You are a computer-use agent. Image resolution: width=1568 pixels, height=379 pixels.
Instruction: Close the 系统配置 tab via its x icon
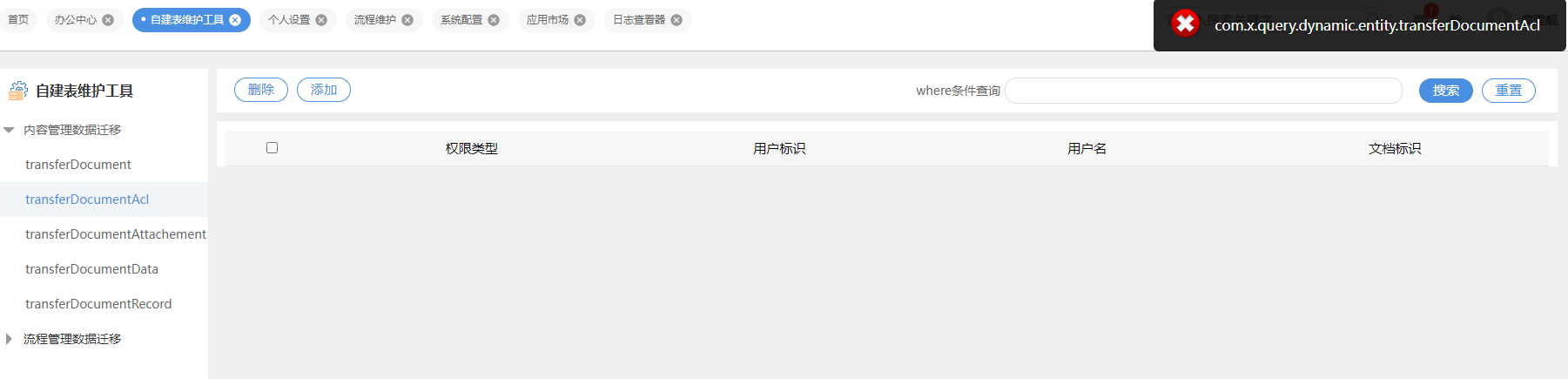click(x=494, y=20)
